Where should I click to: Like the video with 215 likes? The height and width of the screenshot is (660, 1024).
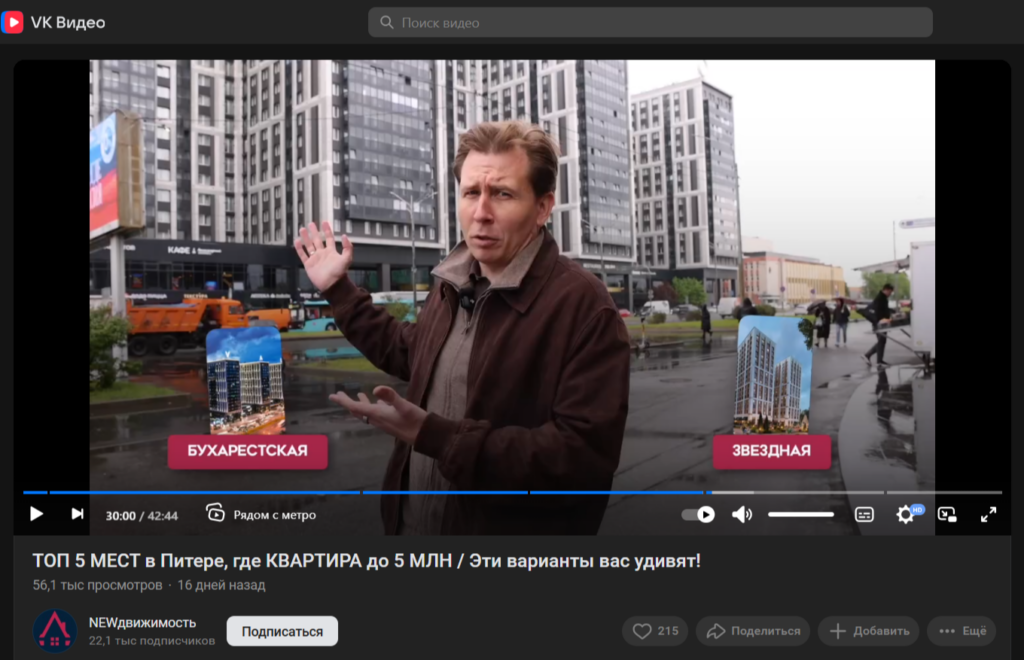655,631
